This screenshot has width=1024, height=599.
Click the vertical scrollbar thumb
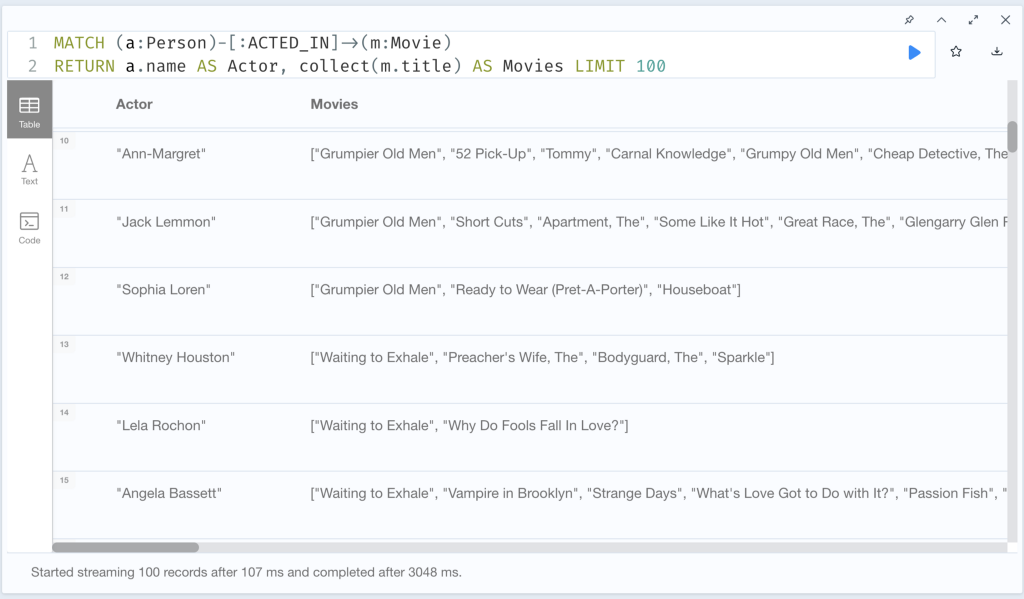[x=1012, y=137]
